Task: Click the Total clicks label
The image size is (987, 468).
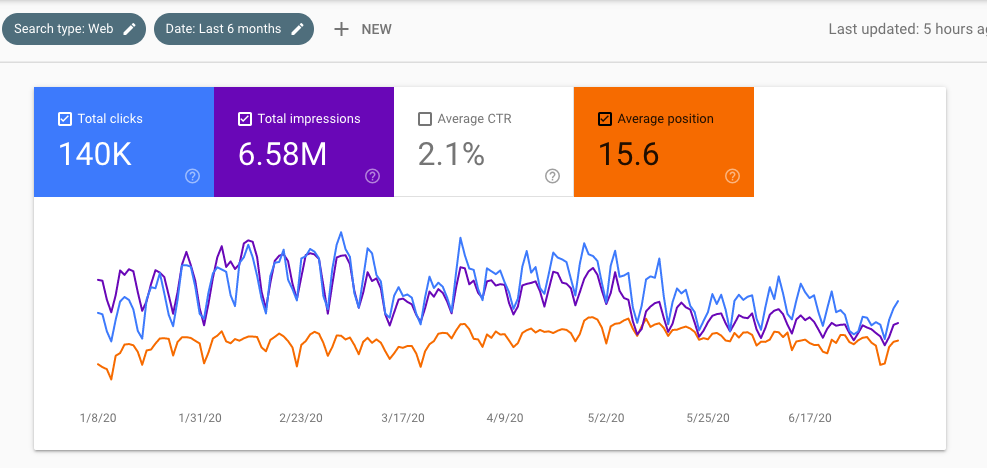Action: pyautogui.click(x=110, y=119)
